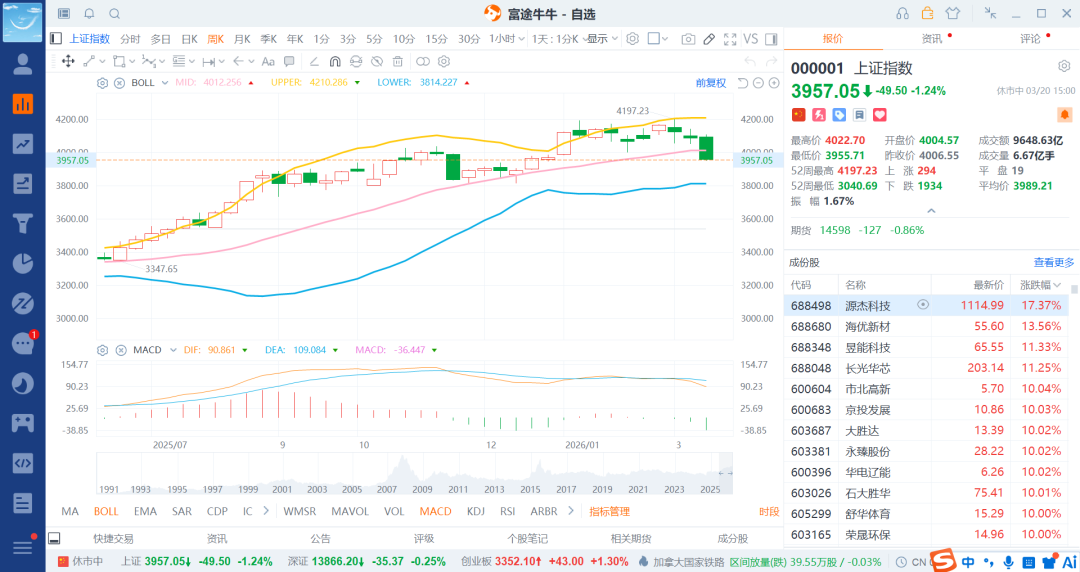Enter fullscreen chart mode
The image size is (1080, 572).
[x=730, y=39]
